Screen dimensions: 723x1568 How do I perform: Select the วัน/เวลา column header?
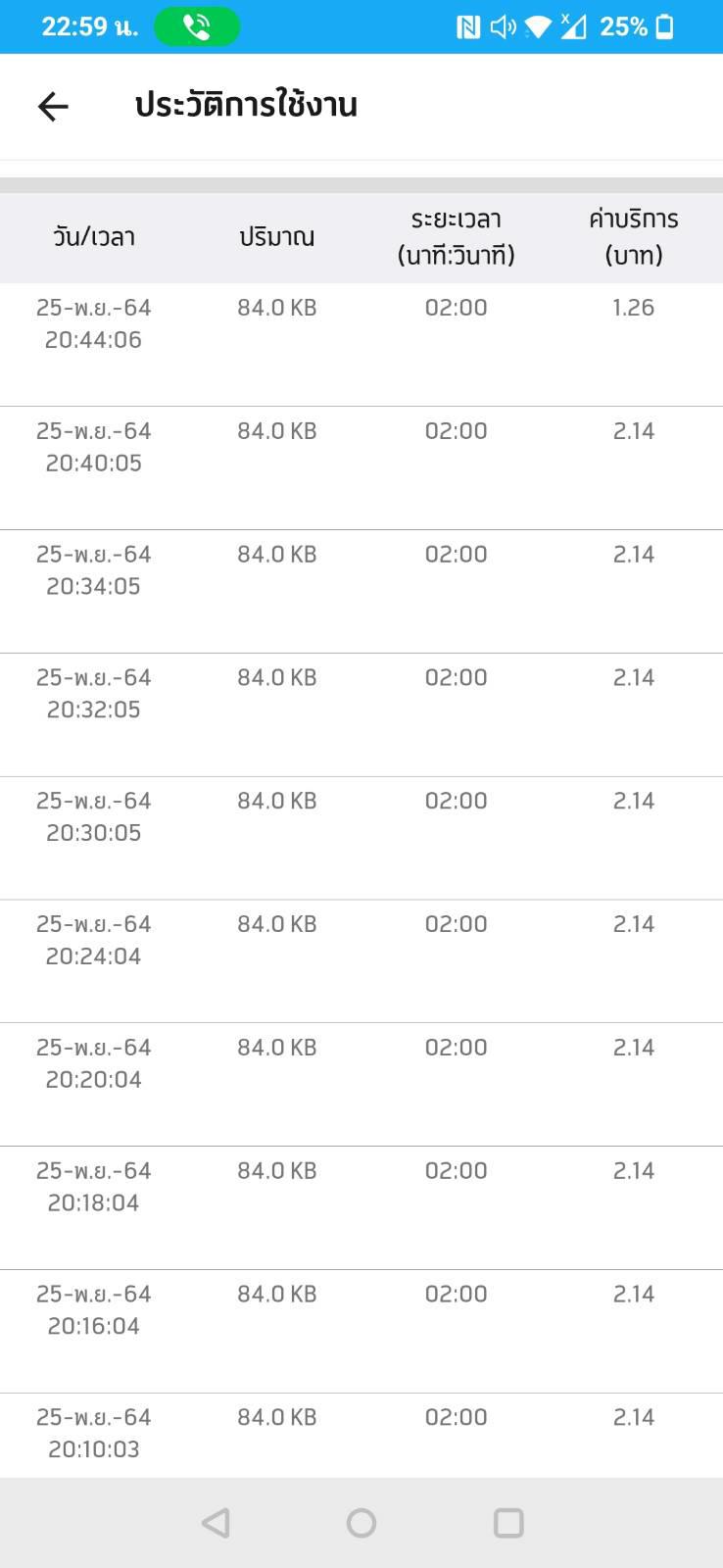pos(94,237)
